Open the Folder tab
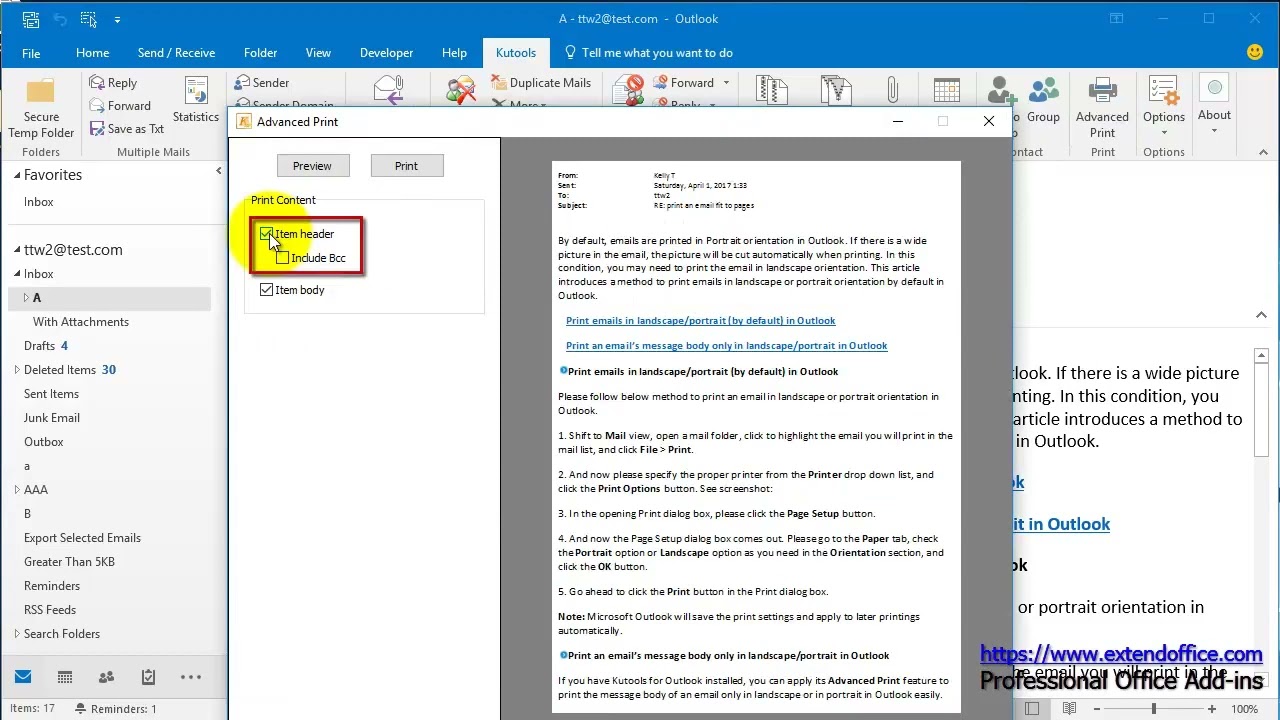 260,53
